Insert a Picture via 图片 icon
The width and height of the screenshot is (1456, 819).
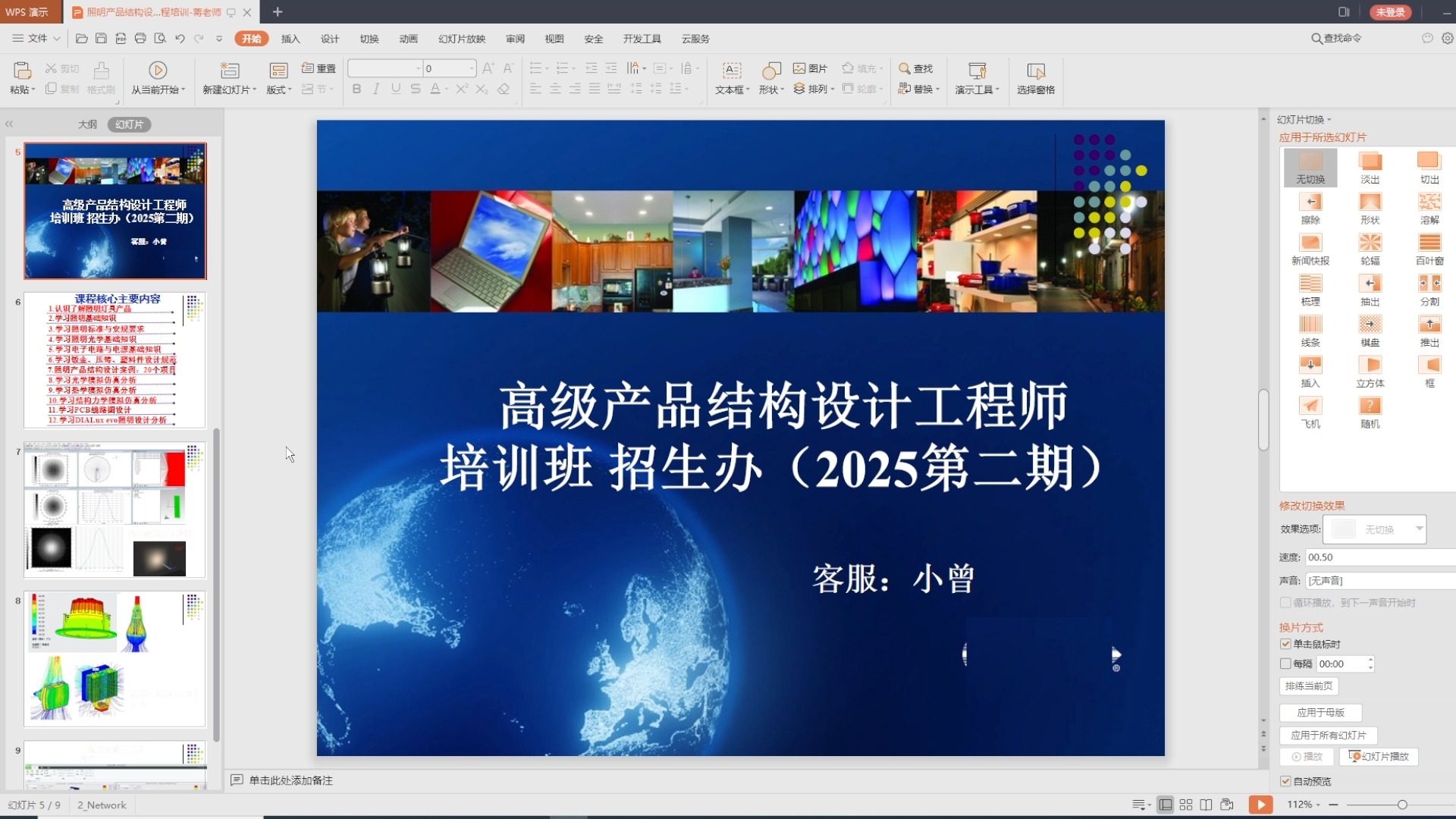[799, 68]
